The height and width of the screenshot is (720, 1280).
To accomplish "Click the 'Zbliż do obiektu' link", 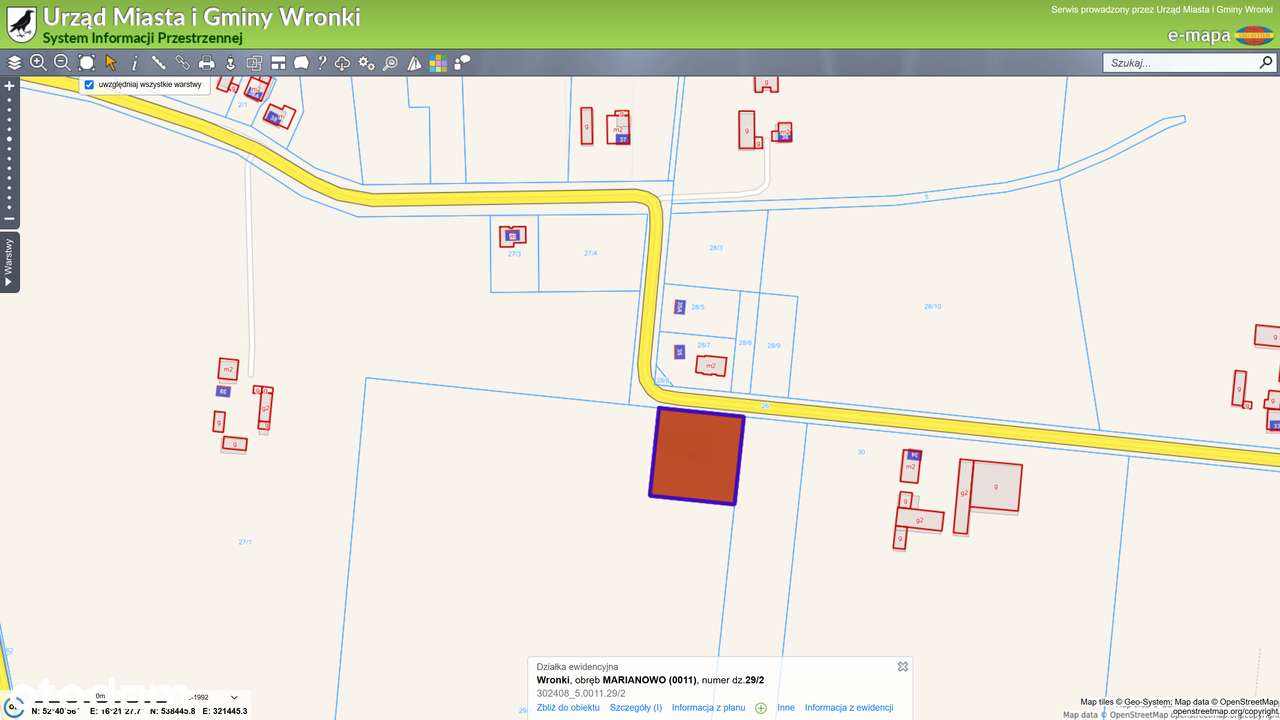I will point(568,708).
